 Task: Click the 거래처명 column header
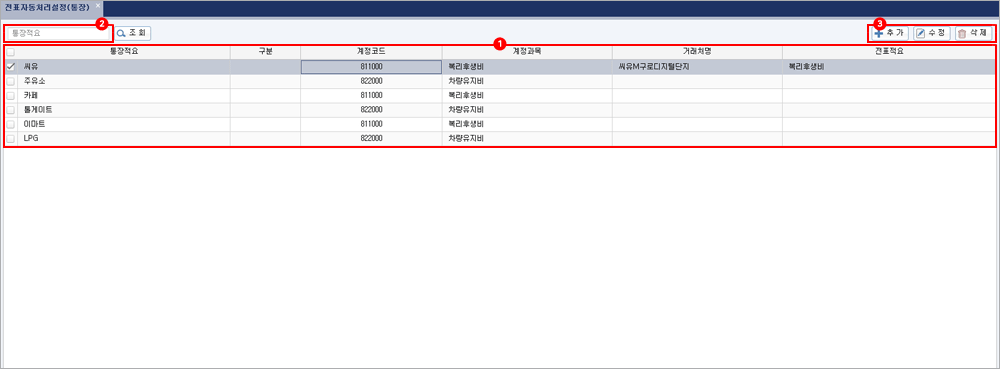pos(697,52)
